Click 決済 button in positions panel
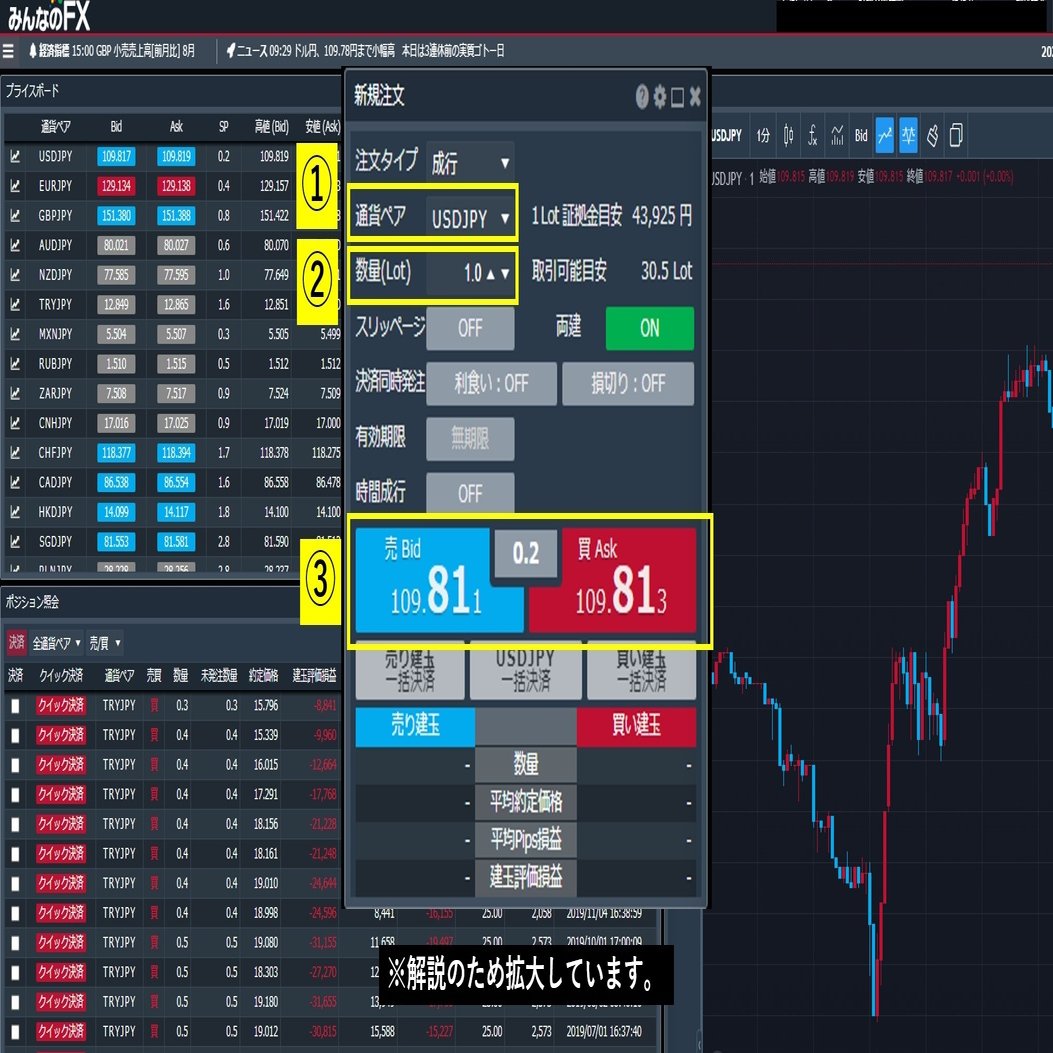1053x1053 pixels. [x=16, y=643]
